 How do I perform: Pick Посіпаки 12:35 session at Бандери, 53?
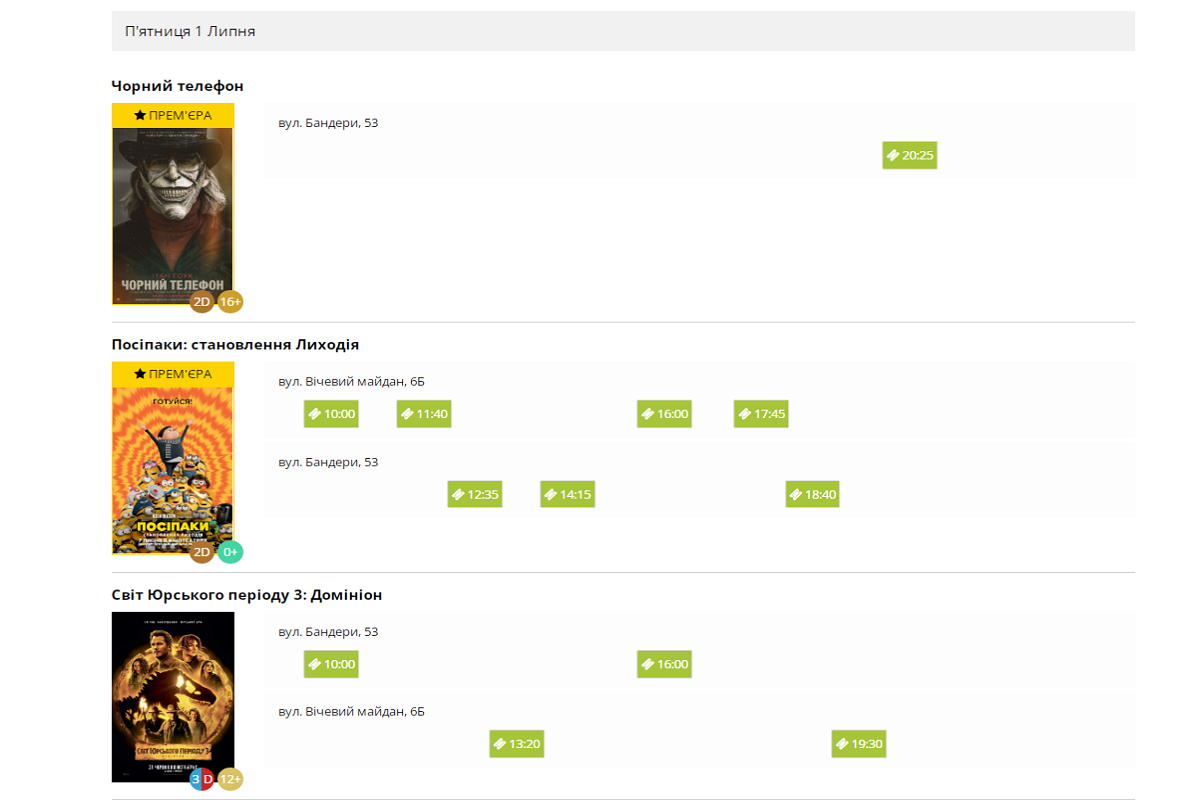click(x=475, y=494)
